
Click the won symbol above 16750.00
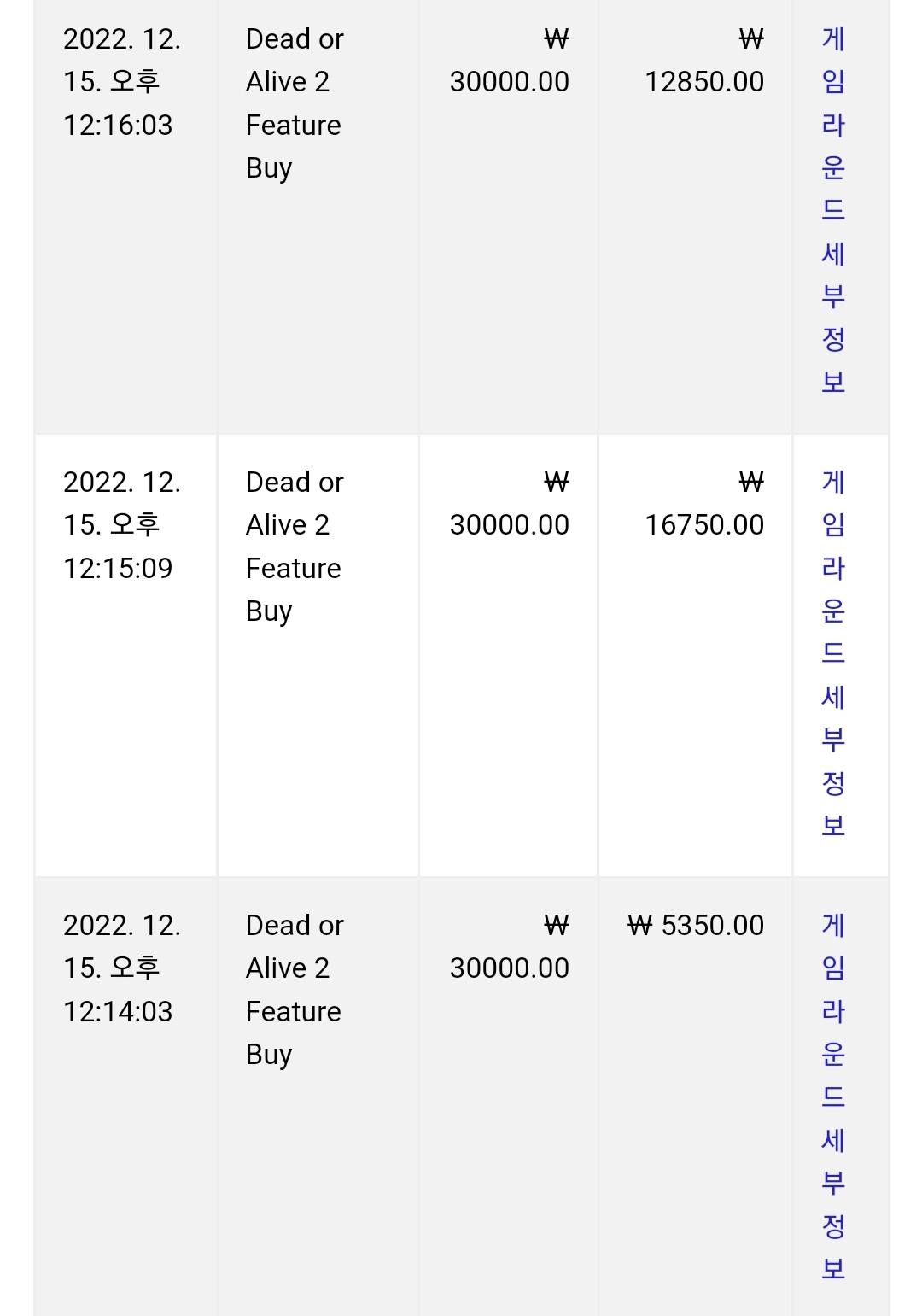click(x=751, y=483)
